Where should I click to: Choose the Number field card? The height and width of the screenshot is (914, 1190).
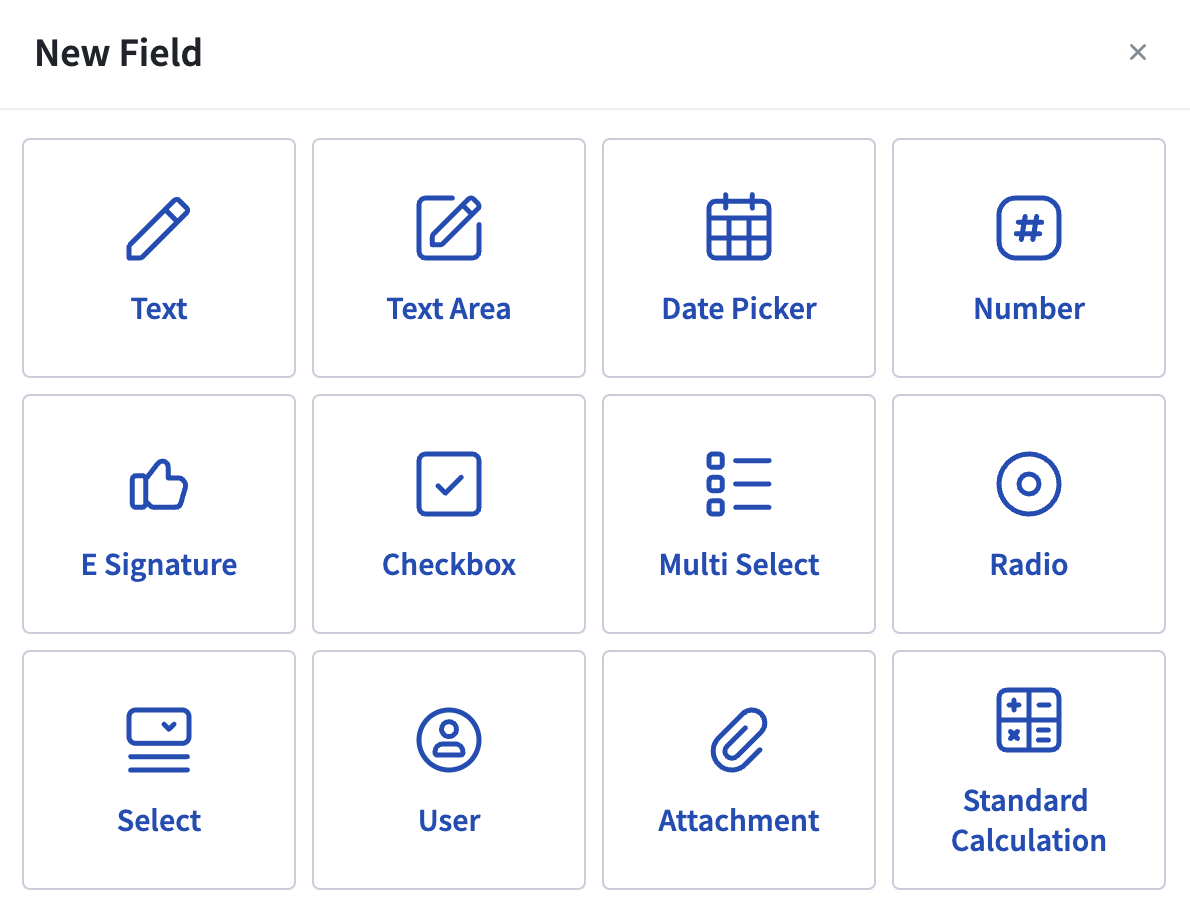point(1028,257)
